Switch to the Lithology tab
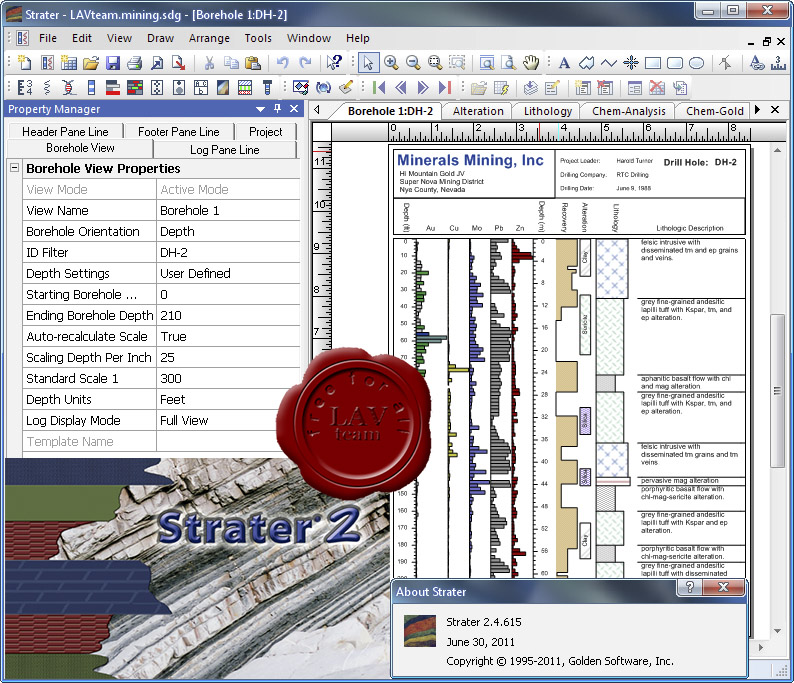 [x=547, y=111]
